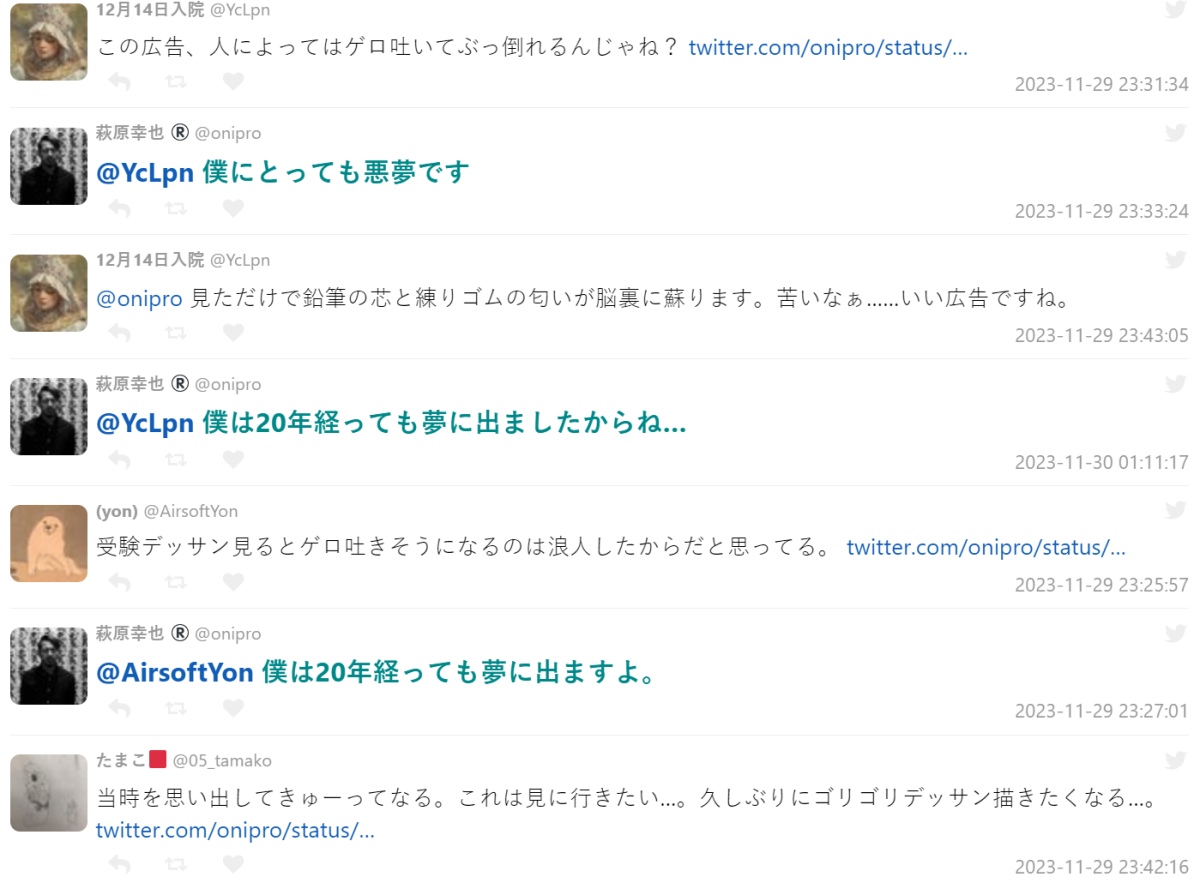Open the @05_tamako user handle
The height and width of the screenshot is (883, 1200).
click(x=222, y=761)
